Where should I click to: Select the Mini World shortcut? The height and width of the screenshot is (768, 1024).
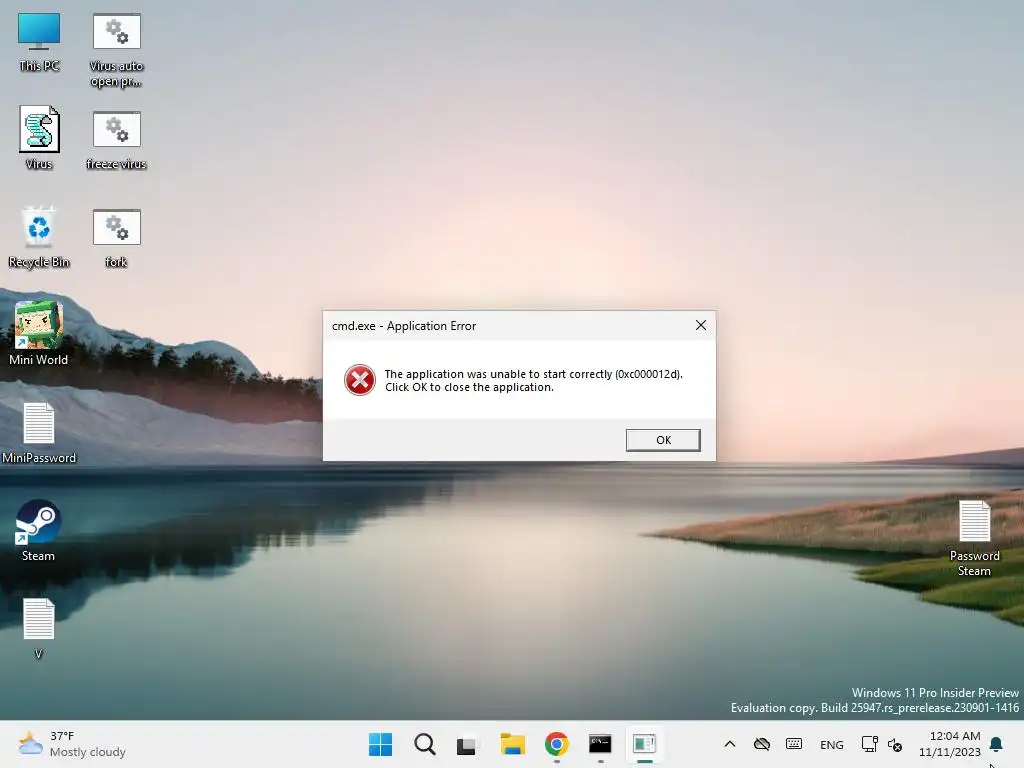(39, 334)
